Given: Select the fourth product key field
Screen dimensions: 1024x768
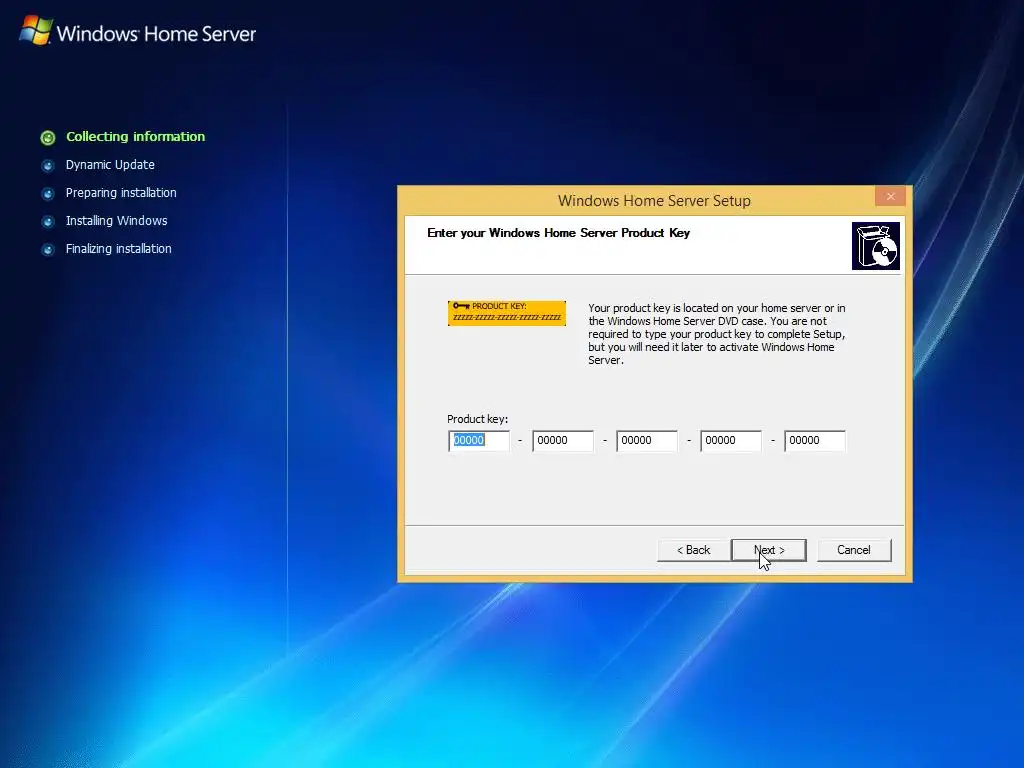Looking at the screenshot, I should (x=731, y=440).
